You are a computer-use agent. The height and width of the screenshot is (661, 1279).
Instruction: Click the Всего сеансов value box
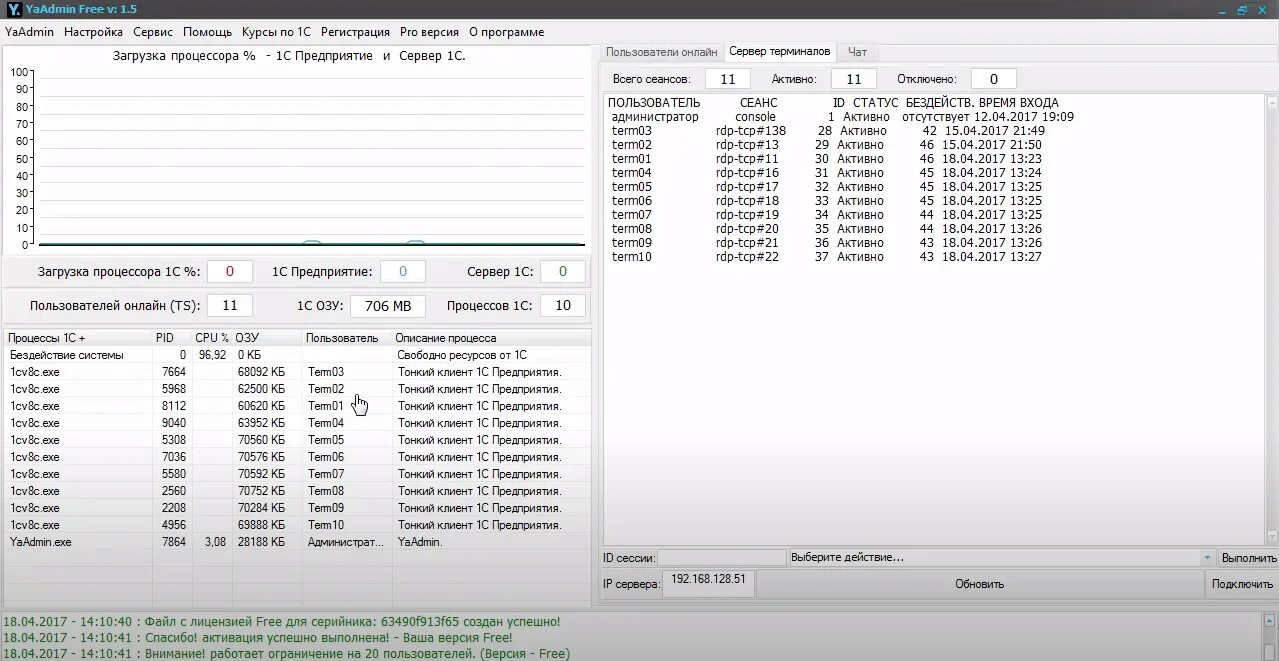pos(727,79)
